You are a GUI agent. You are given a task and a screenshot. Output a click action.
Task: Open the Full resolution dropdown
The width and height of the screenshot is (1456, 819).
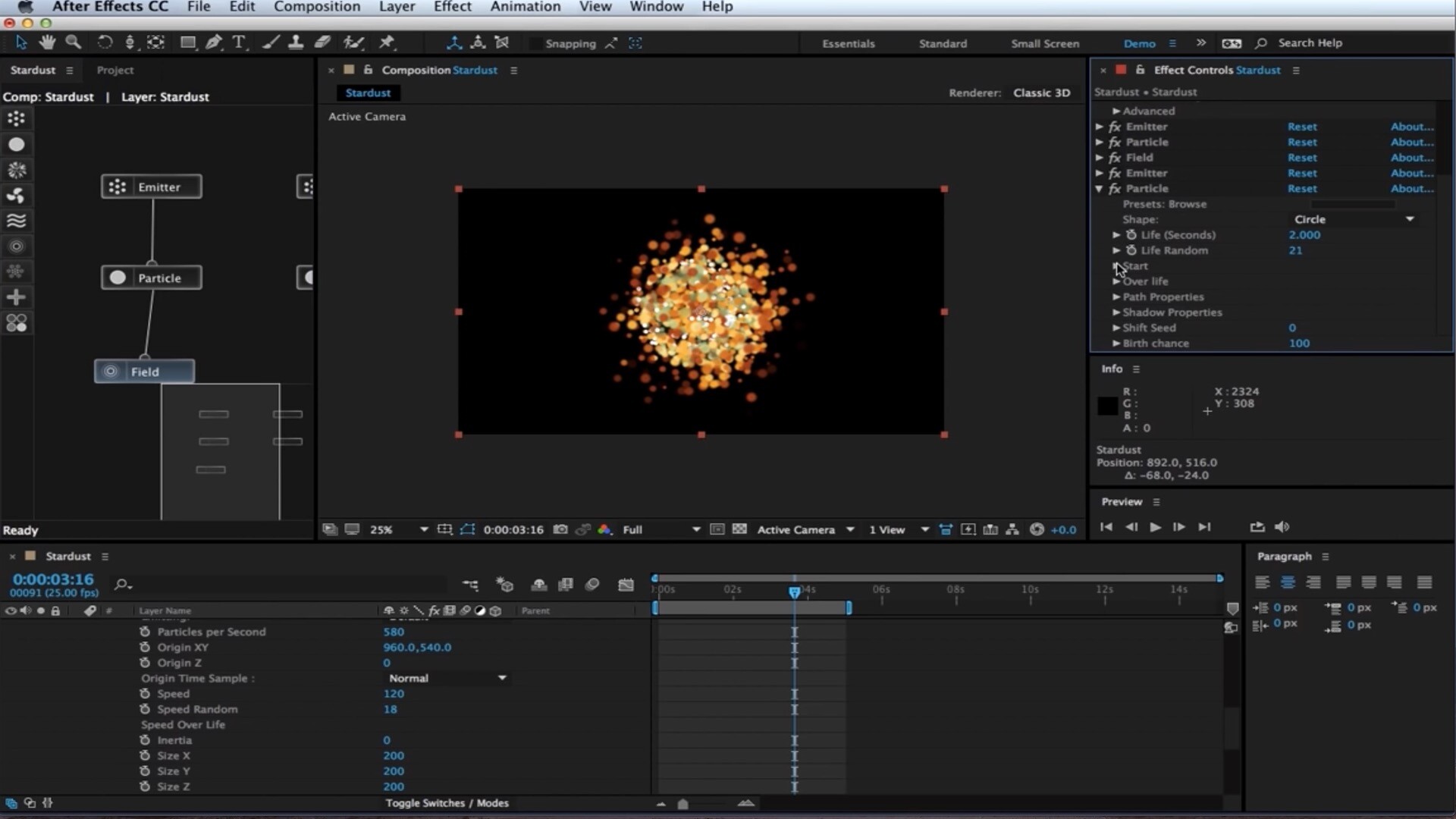tap(661, 529)
